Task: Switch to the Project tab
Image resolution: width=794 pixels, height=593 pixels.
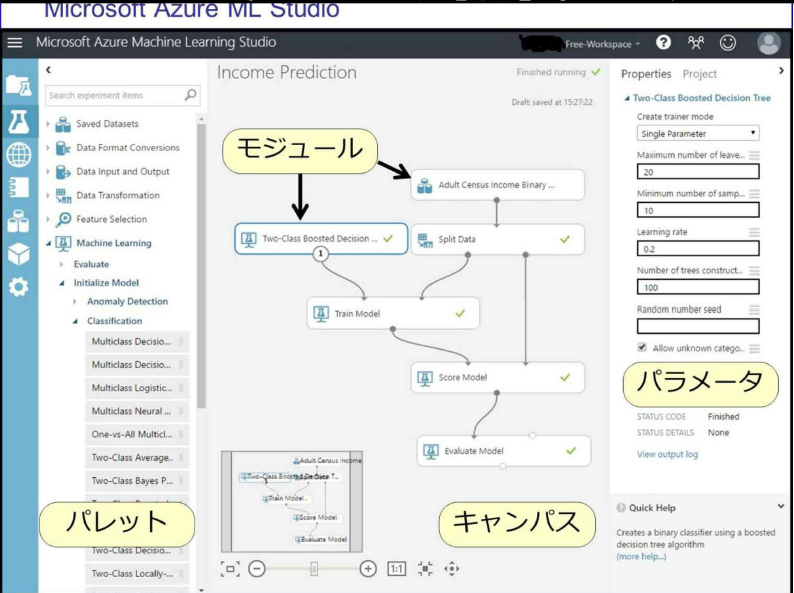Action: point(699,74)
